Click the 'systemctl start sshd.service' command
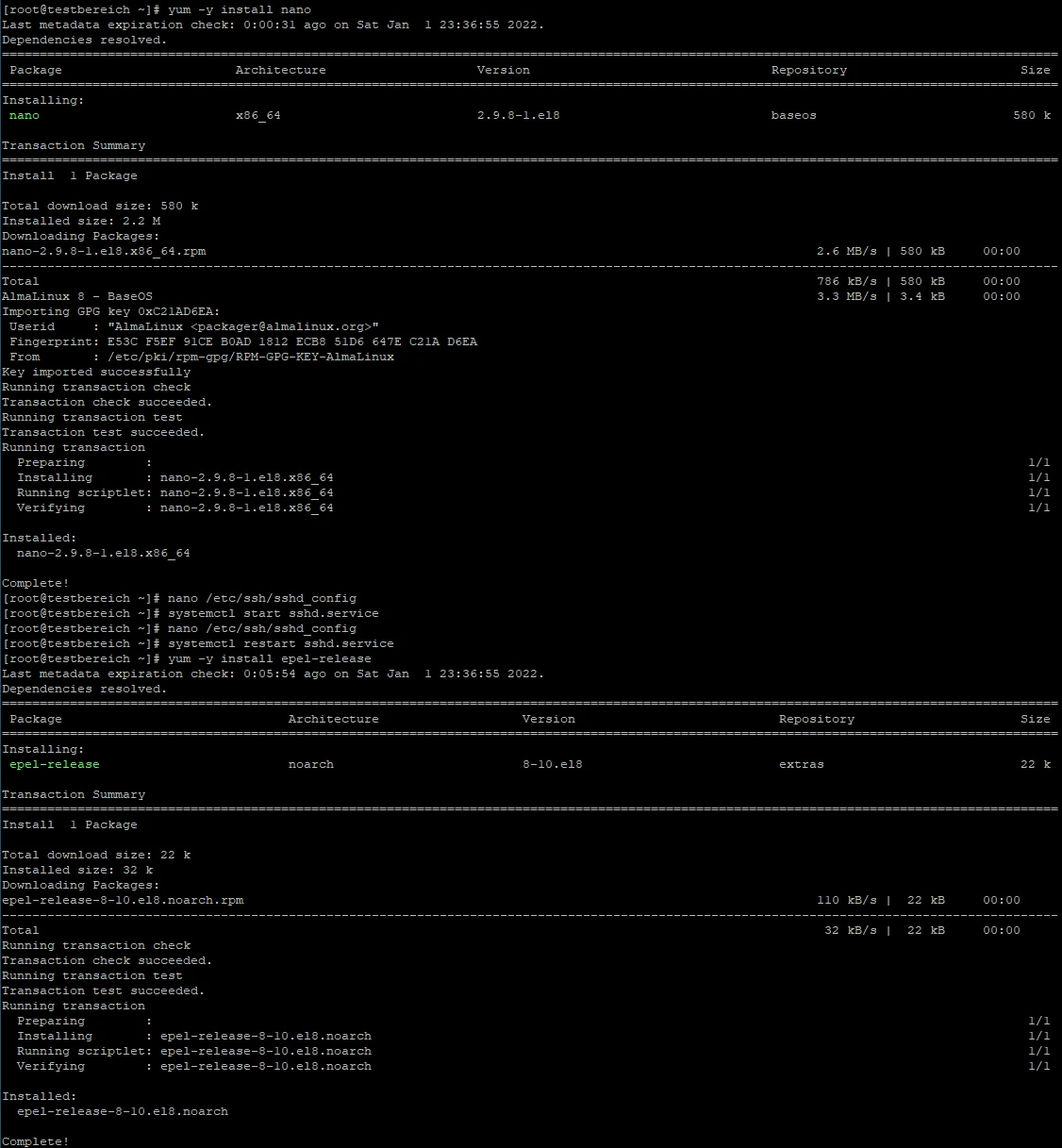 coord(273,613)
